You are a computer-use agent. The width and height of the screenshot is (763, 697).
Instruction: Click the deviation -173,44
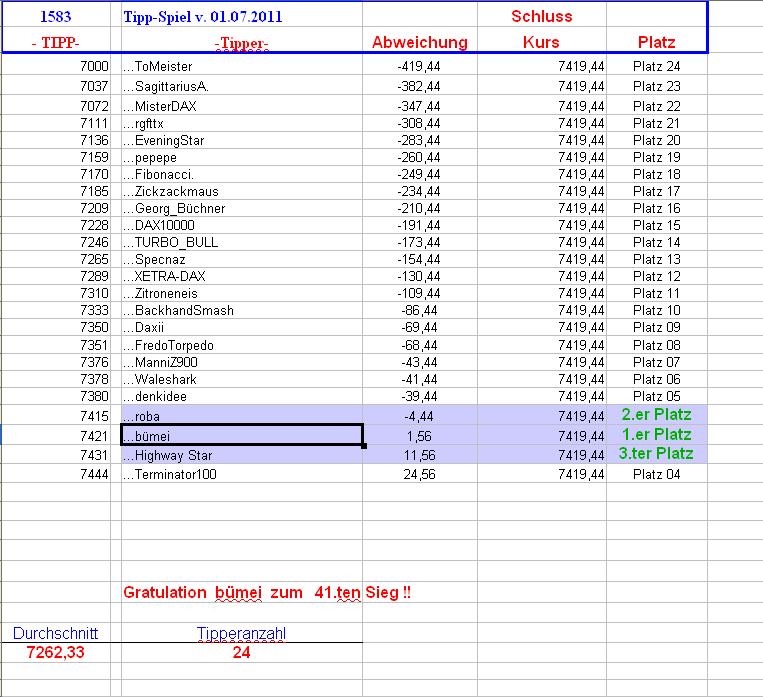click(419, 242)
